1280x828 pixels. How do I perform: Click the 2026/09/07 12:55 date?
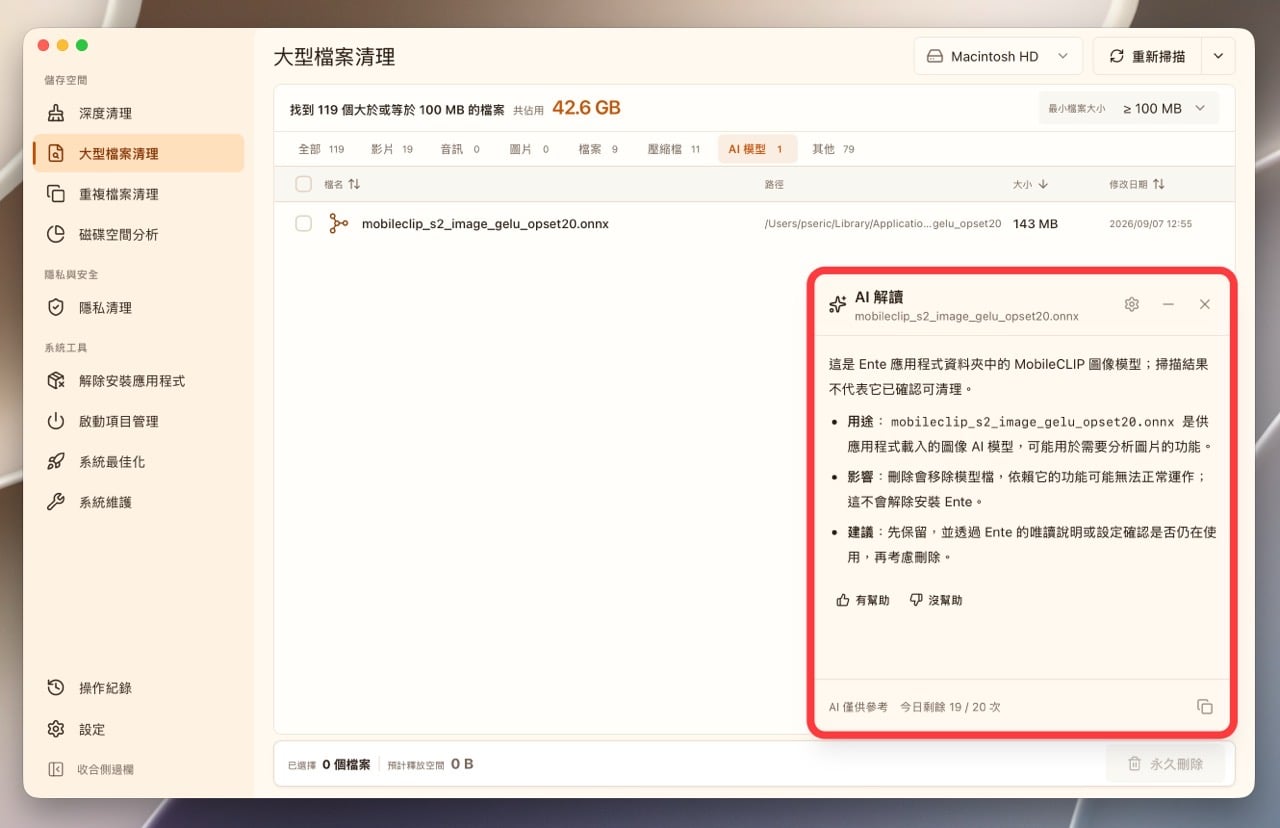click(1150, 224)
